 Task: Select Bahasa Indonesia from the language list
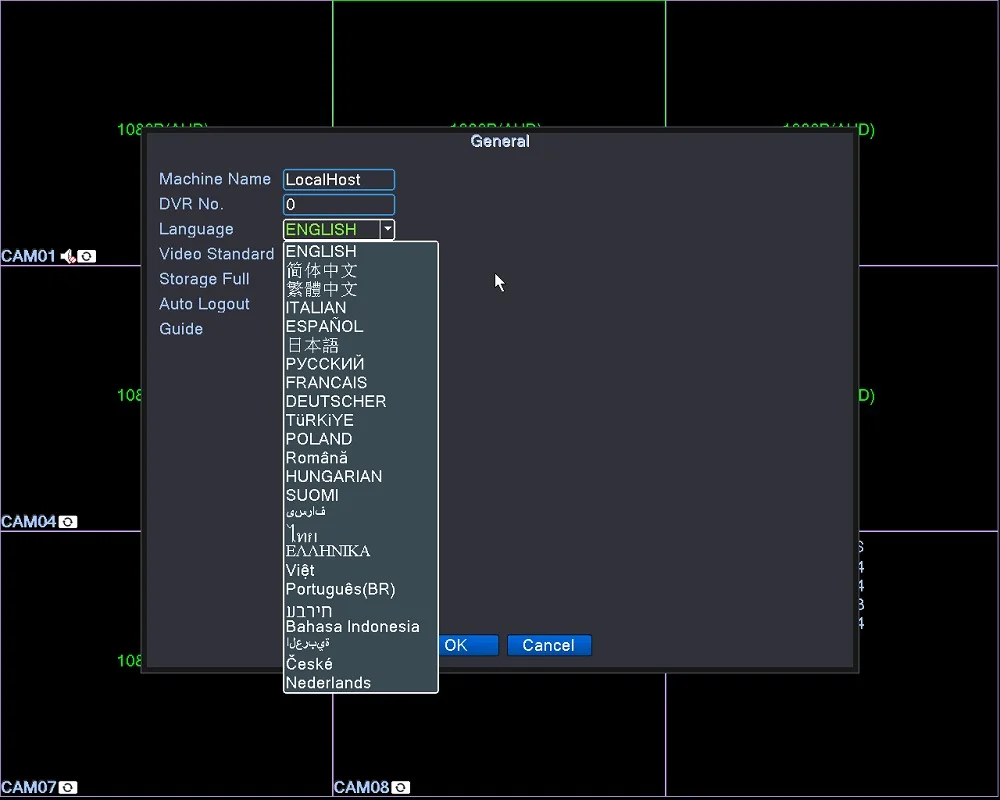[360, 626]
